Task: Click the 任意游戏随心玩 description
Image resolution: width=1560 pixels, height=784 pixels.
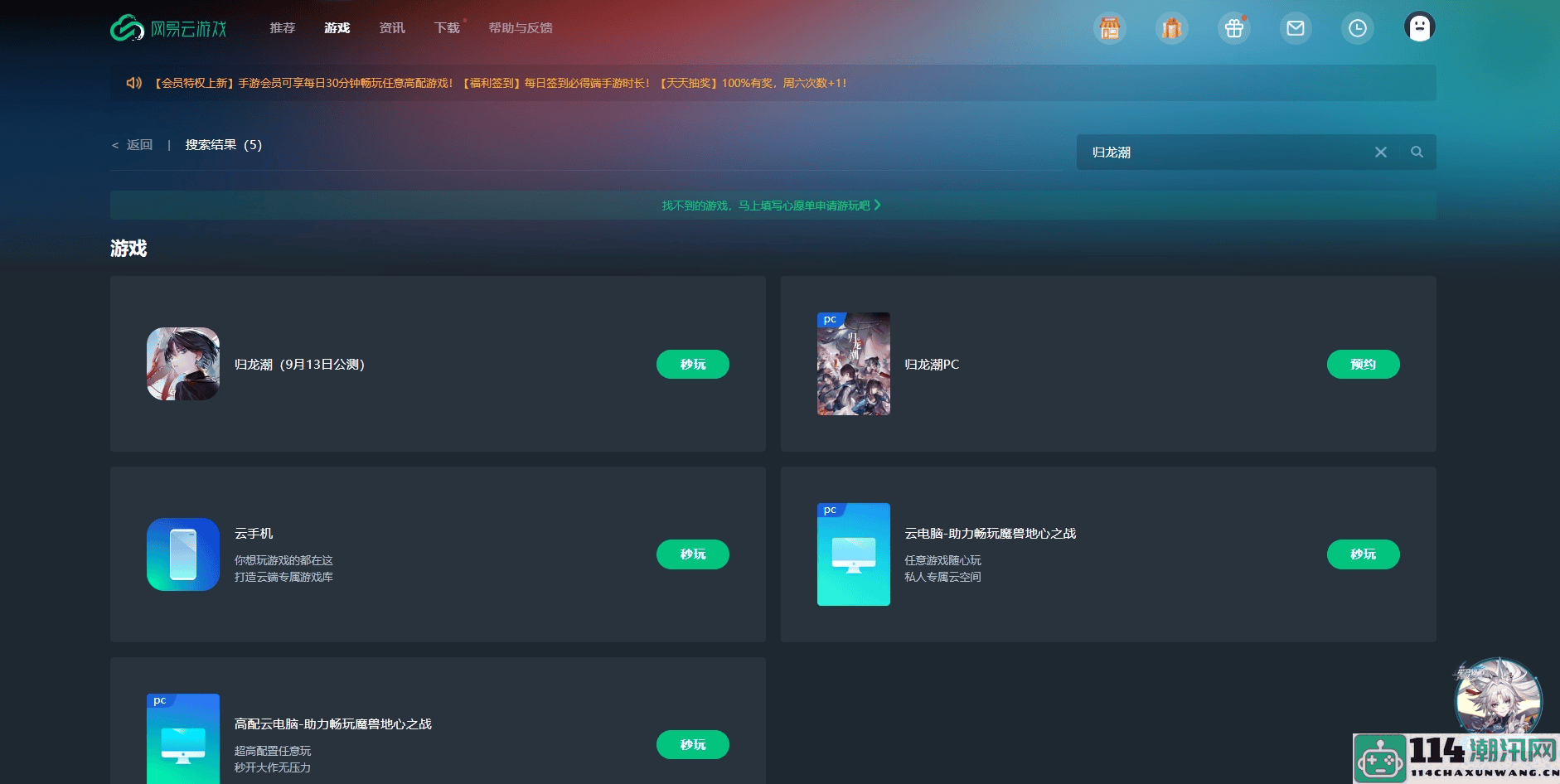Action: click(x=942, y=561)
